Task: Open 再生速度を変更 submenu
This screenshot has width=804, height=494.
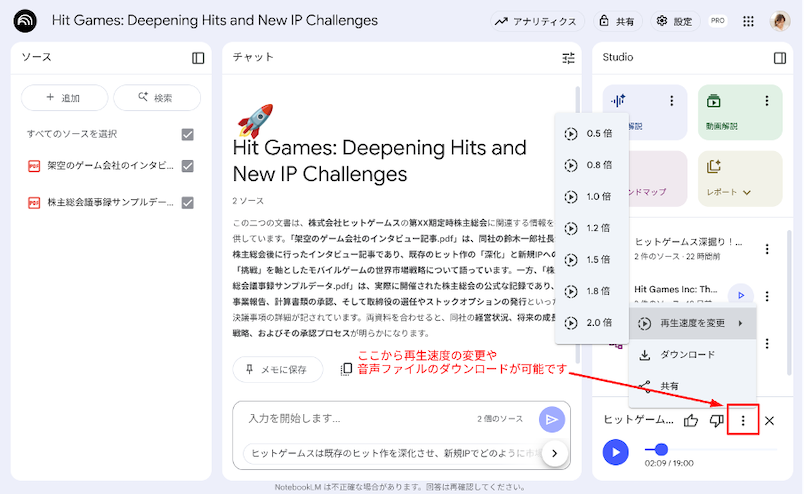Action: pyautogui.click(x=693, y=323)
